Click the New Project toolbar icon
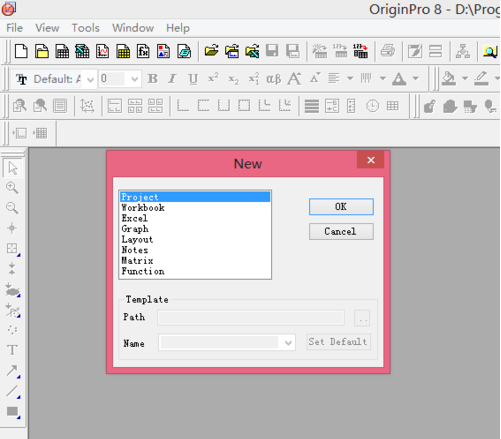The height and width of the screenshot is (439, 501). click(21, 52)
